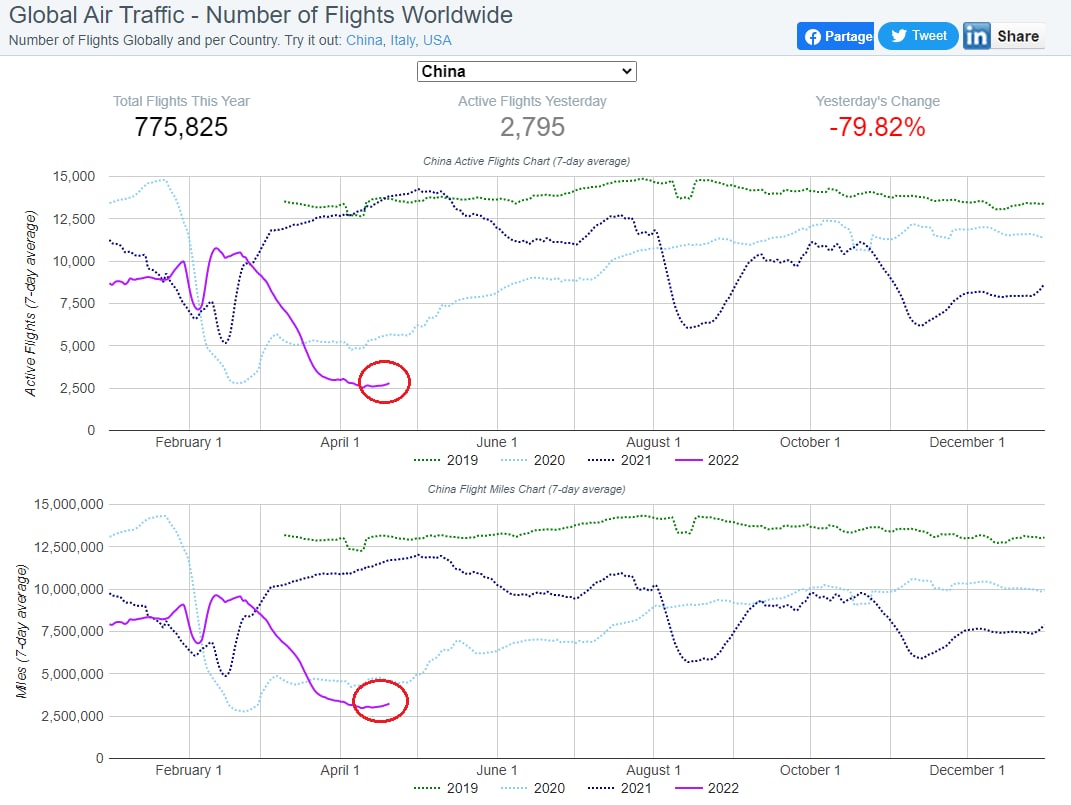1071x805 pixels.
Task: Toggle 2022 series in active flights legend
Action: coord(707,460)
